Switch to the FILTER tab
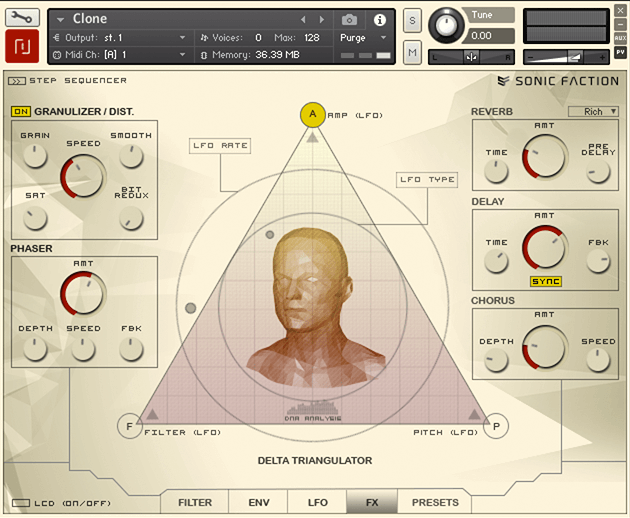This screenshot has height=518, width=630. pyautogui.click(x=195, y=502)
